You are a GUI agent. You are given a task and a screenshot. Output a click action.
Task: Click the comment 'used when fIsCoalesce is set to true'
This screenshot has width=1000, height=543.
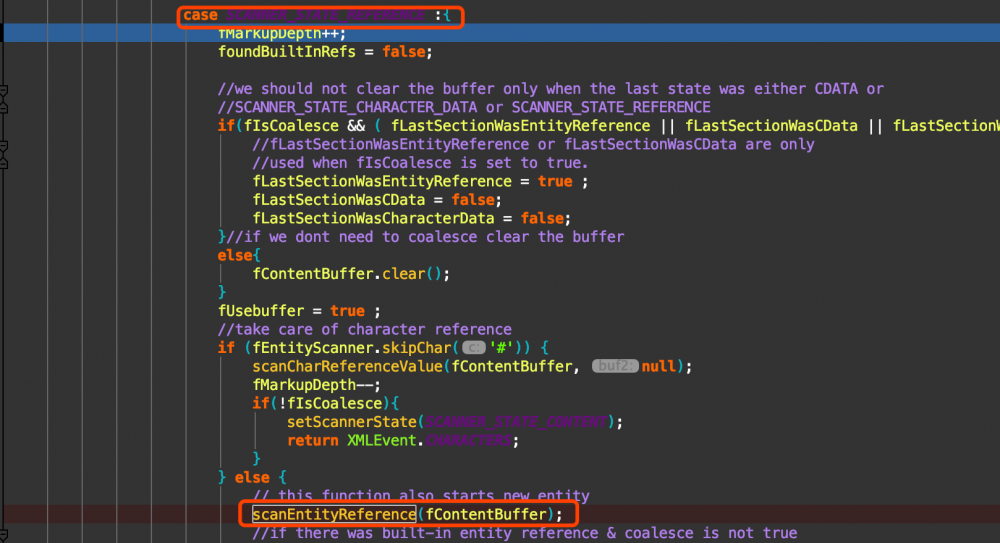(420, 163)
